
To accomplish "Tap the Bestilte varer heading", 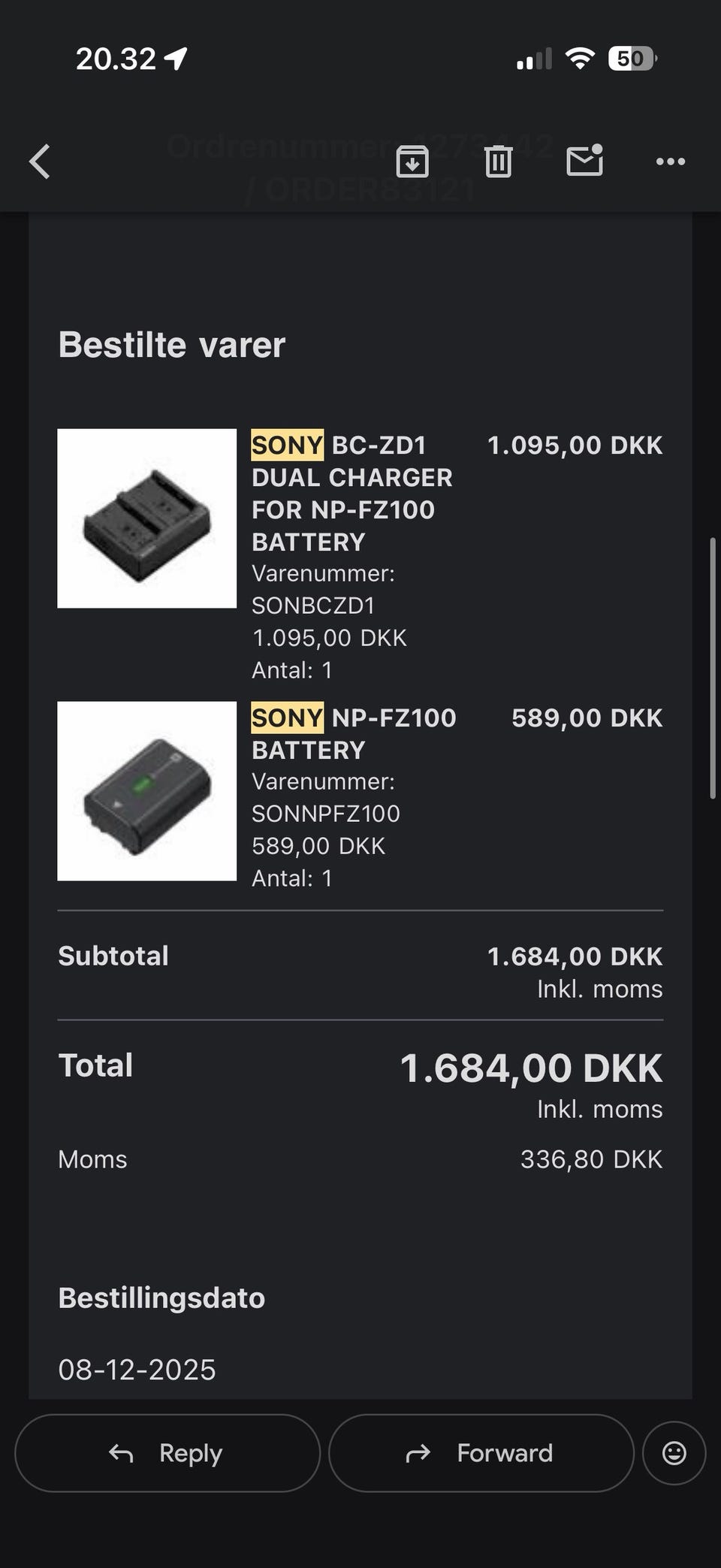I will click(x=172, y=345).
